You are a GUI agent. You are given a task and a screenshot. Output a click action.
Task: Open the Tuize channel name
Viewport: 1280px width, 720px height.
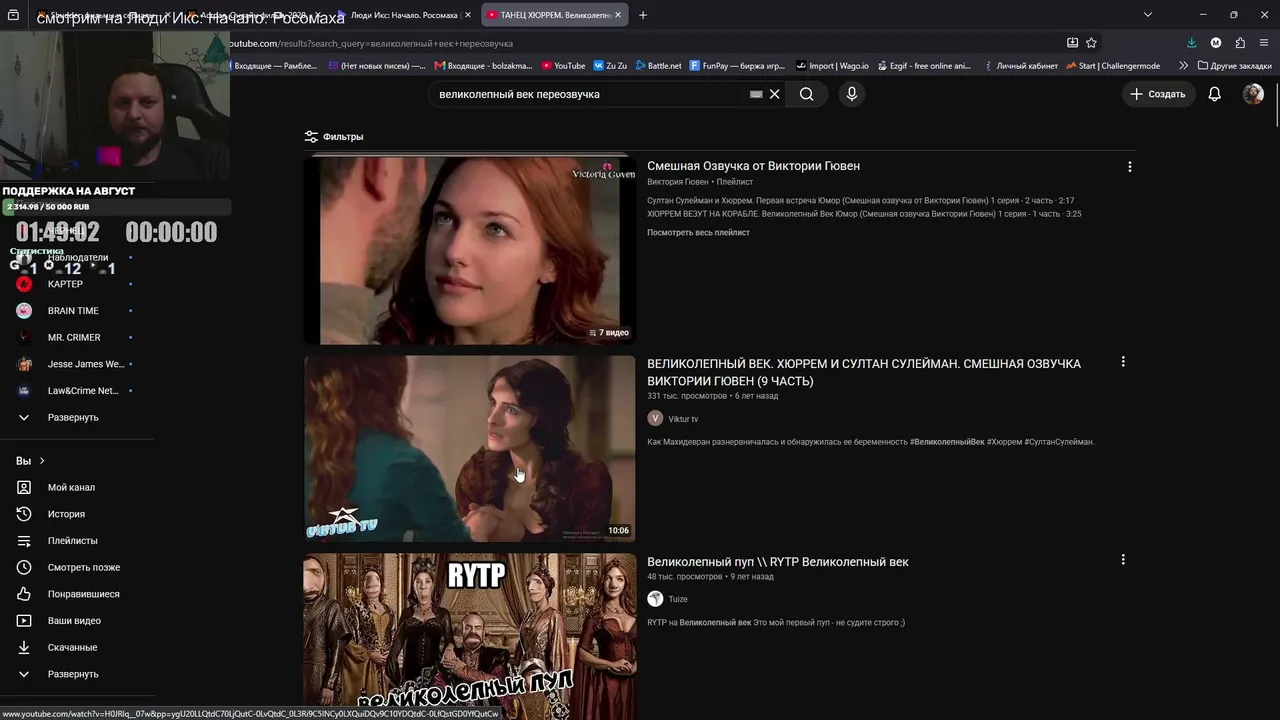tap(678, 599)
